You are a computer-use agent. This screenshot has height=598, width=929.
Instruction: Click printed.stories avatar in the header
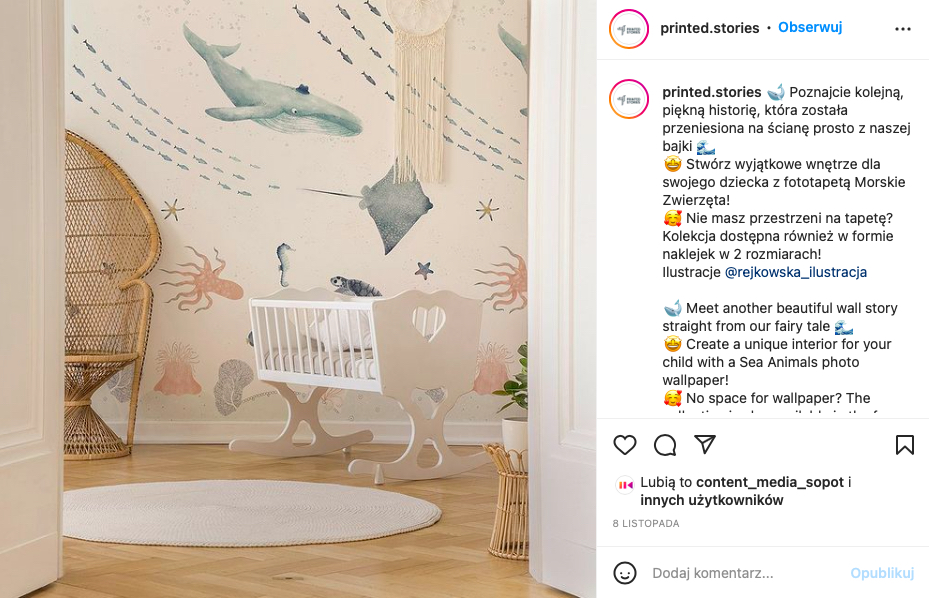pos(629,29)
